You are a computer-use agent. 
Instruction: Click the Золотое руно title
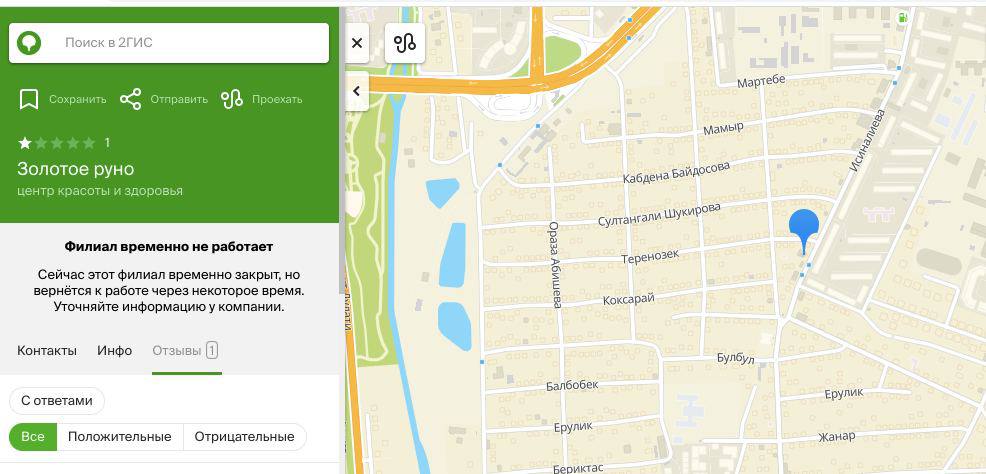(75, 169)
